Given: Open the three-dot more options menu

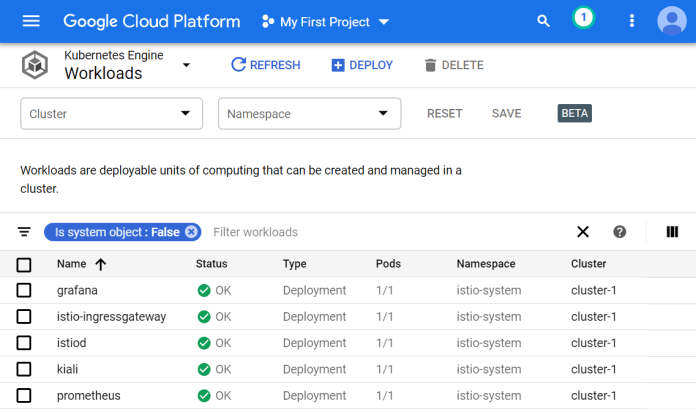Looking at the screenshot, I should 632,21.
